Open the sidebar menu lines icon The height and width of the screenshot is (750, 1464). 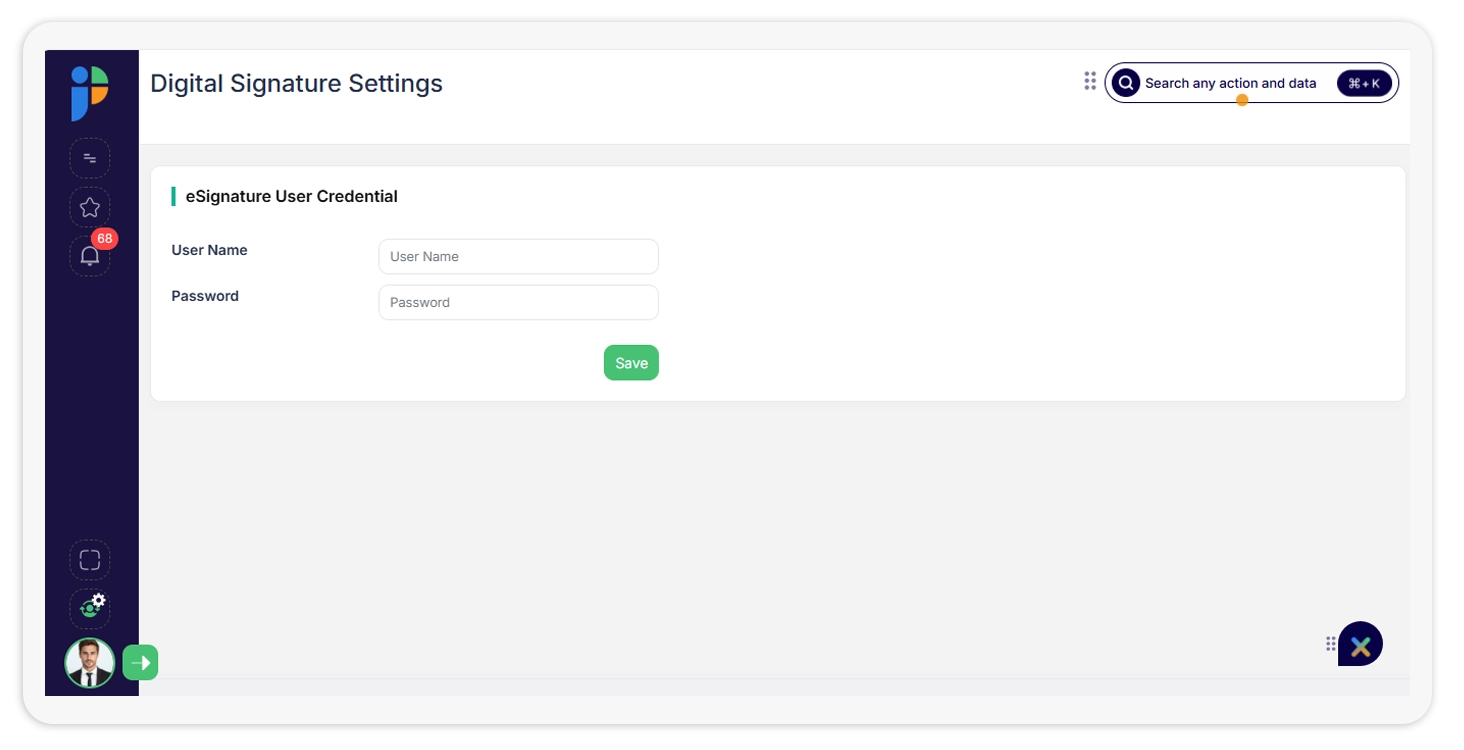pyautogui.click(x=90, y=158)
